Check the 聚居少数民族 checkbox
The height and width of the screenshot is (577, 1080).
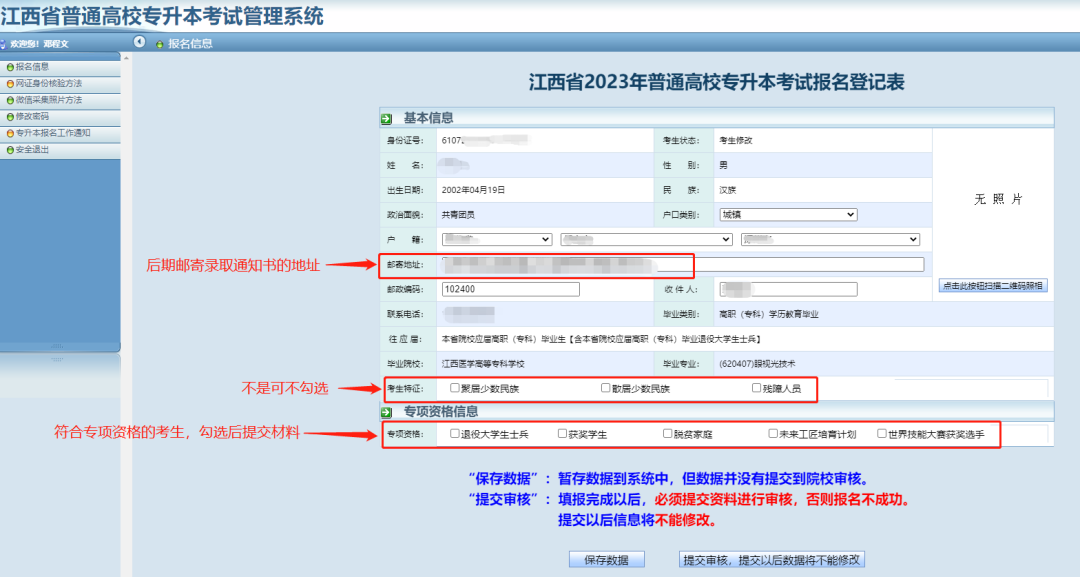(455, 388)
